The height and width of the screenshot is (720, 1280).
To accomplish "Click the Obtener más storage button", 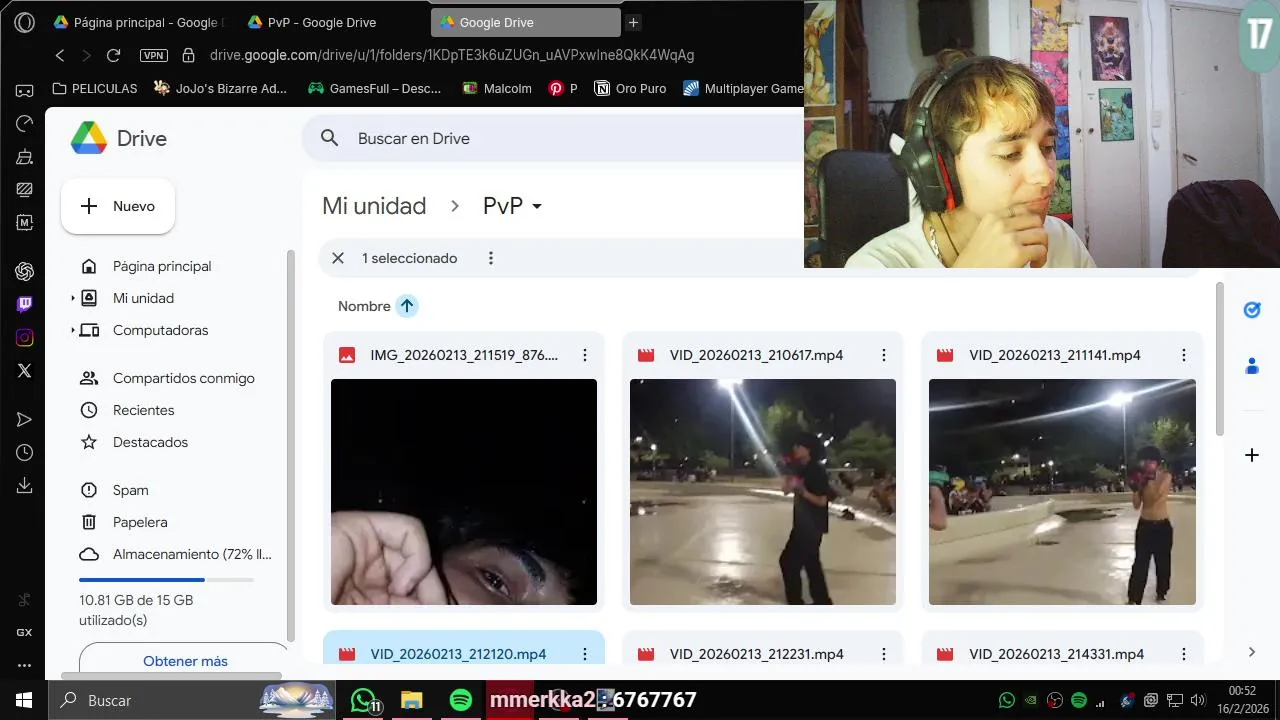I will coord(185,659).
